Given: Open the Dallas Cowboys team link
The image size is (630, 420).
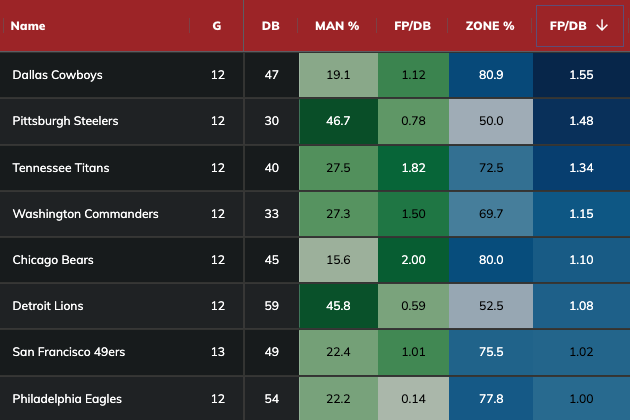Looking at the screenshot, I should (57, 75).
